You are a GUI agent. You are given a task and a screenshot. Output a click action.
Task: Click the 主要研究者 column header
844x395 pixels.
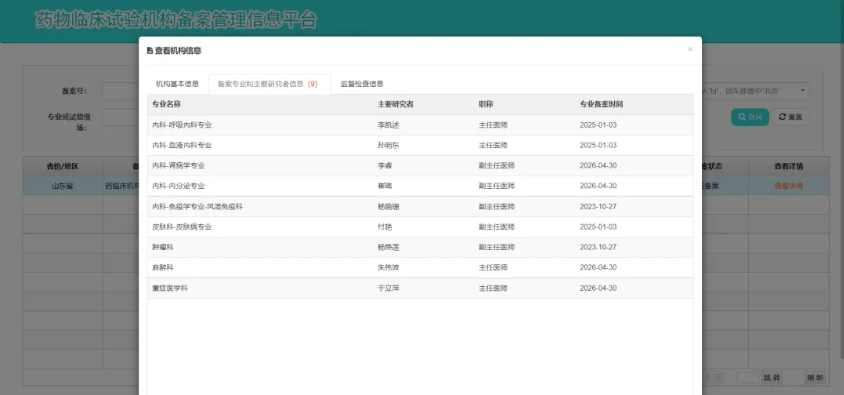[396, 104]
